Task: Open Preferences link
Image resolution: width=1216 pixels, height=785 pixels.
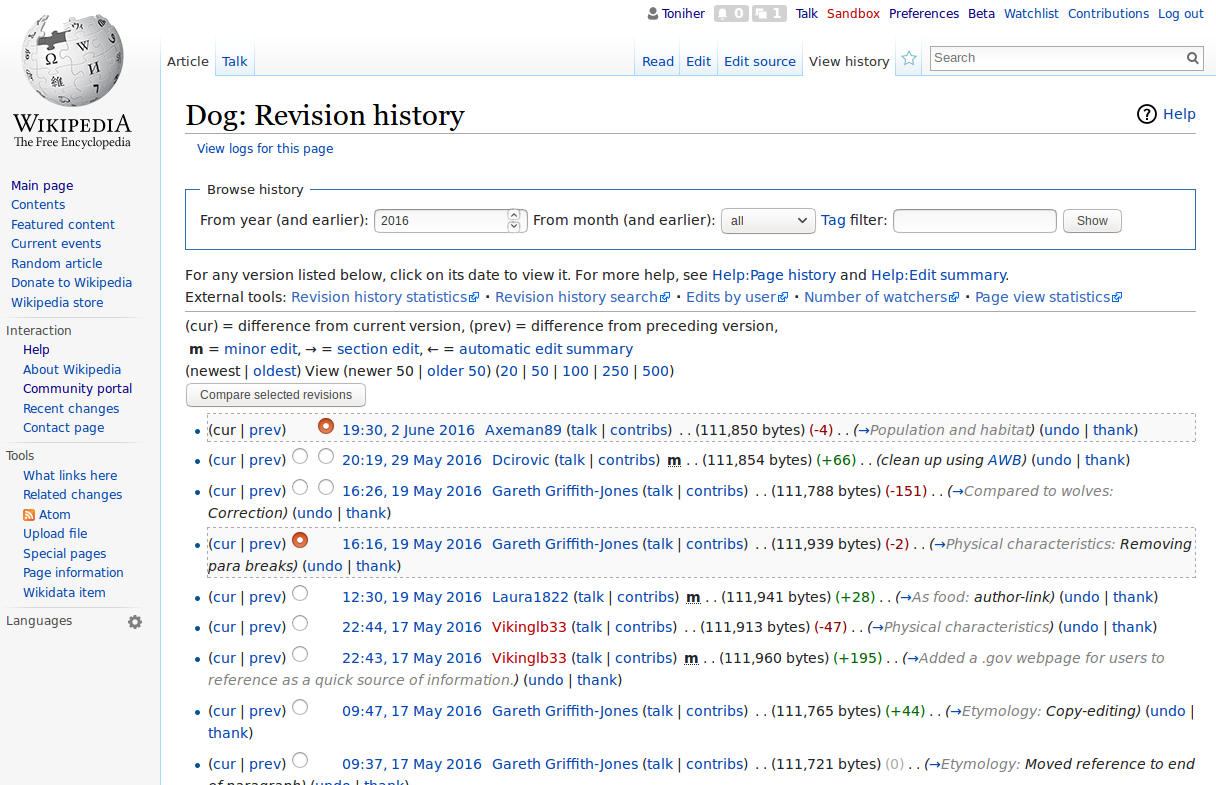Action: (x=924, y=14)
